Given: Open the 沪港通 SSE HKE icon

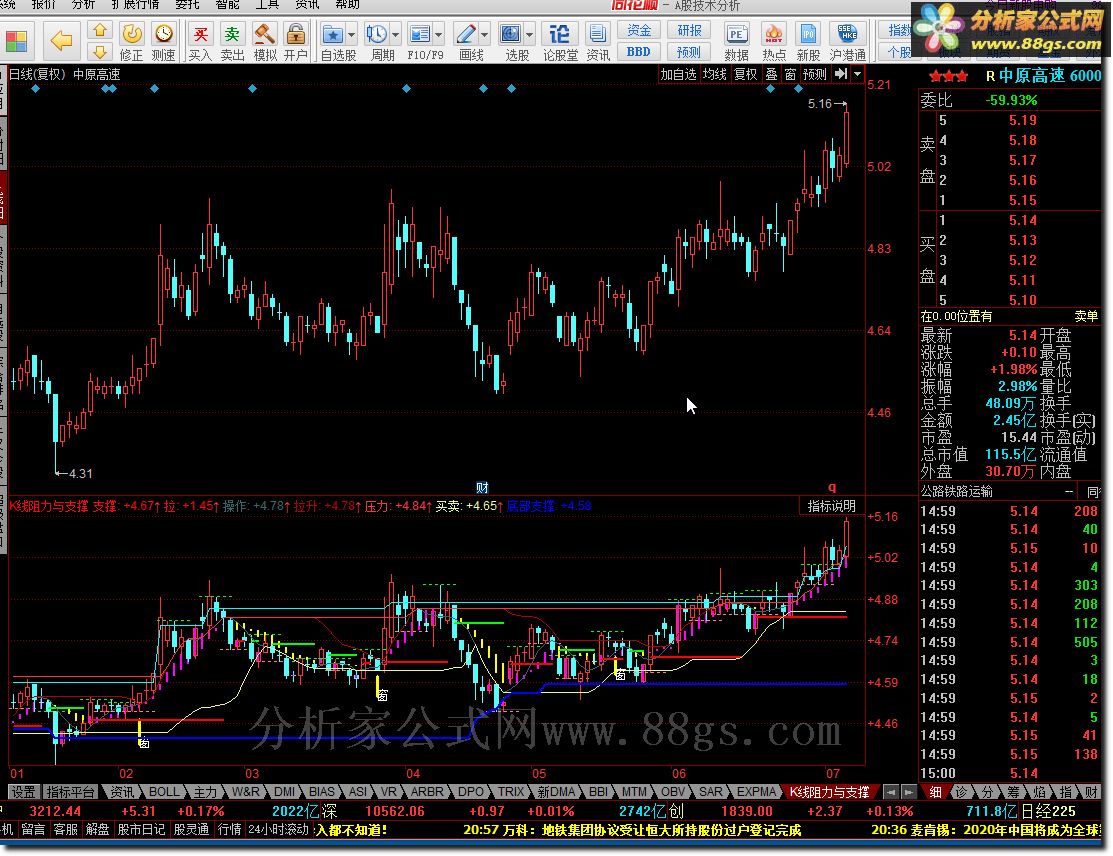Looking at the screenshot, I should coord(847,34).
